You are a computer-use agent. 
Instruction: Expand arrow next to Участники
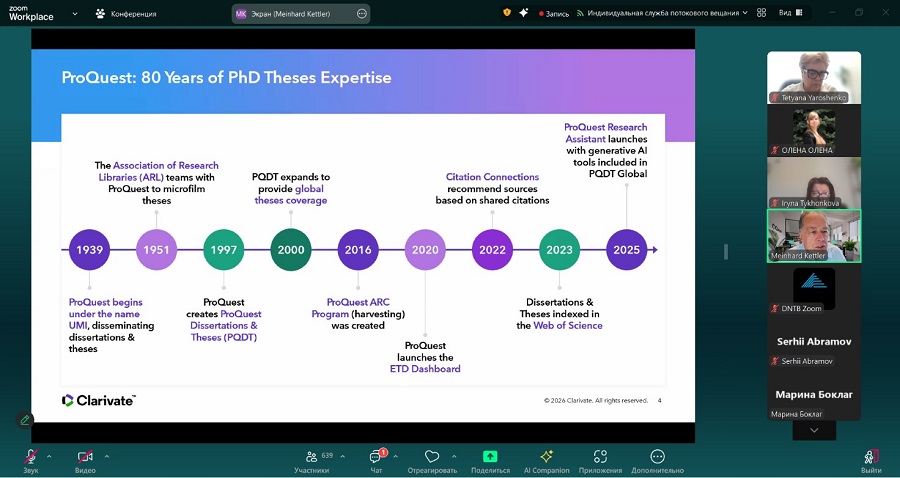[x=343, y=457]
